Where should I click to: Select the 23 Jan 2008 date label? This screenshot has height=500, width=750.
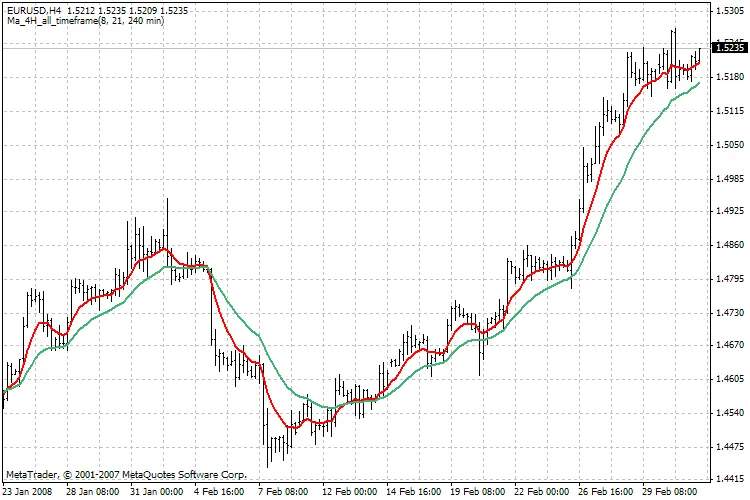[29, 492]
